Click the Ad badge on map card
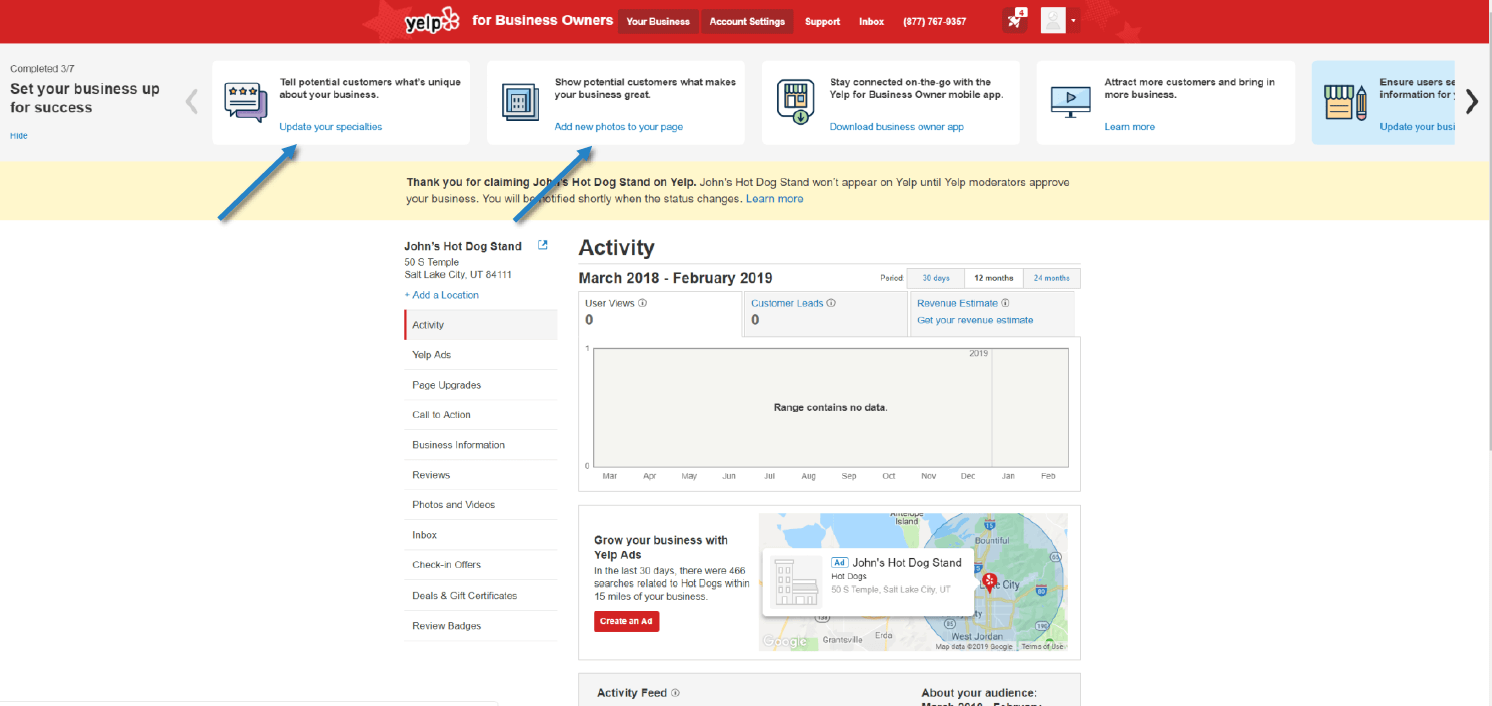Screen dimensions: 1492x706 point(840,563)
